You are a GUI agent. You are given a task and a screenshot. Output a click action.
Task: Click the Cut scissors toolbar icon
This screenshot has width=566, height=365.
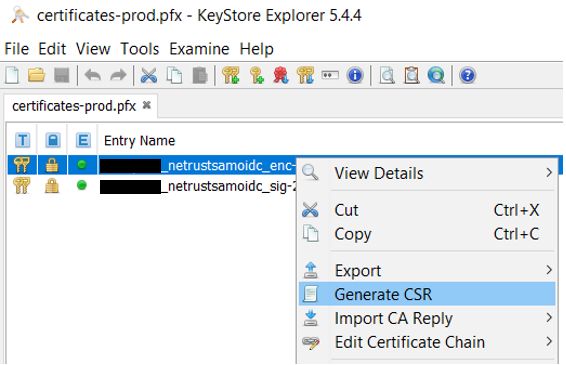(149, 75)
